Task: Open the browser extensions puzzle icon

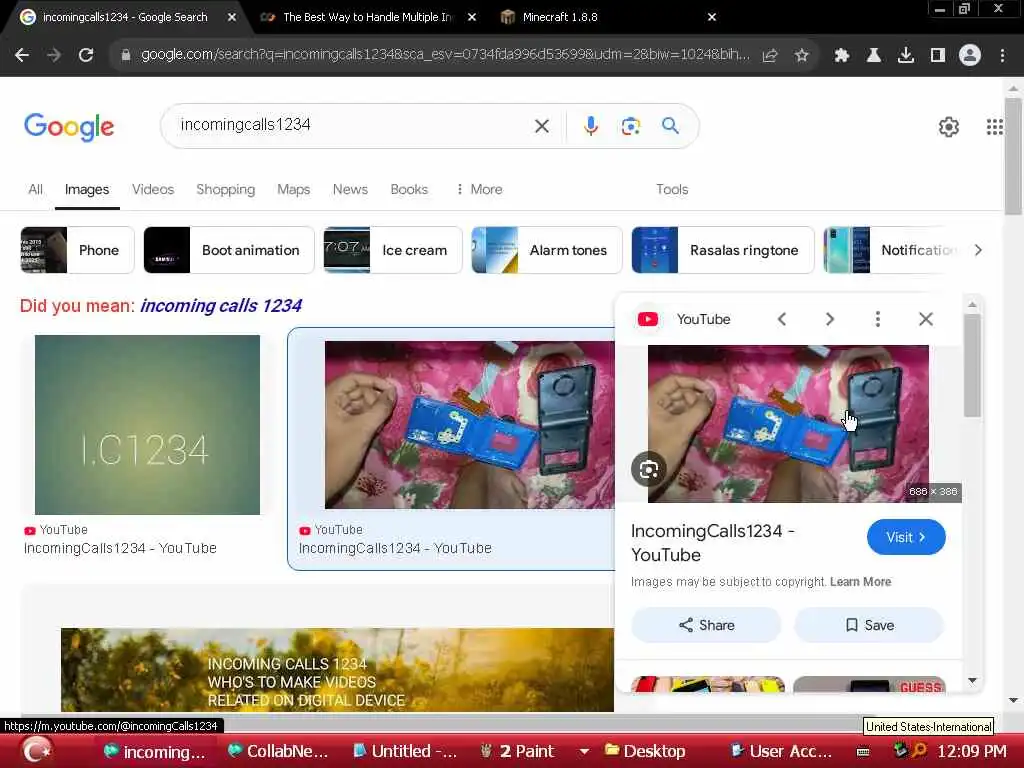Action: [x=842, y=56]
